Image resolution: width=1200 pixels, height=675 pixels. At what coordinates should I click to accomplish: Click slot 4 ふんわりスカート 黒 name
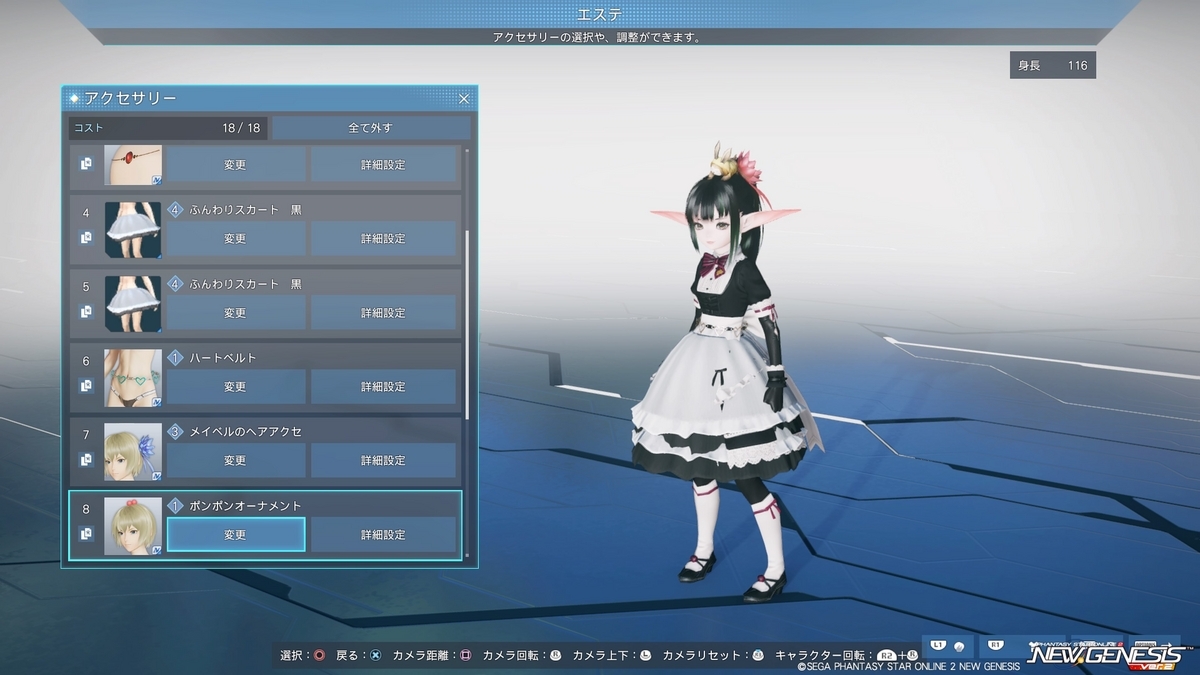(x=245, y=210)
